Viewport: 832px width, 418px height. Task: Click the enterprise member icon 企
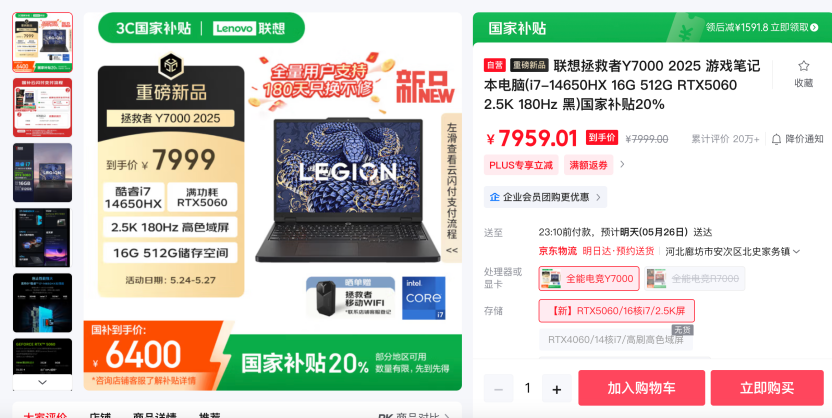tap(494, 197)
